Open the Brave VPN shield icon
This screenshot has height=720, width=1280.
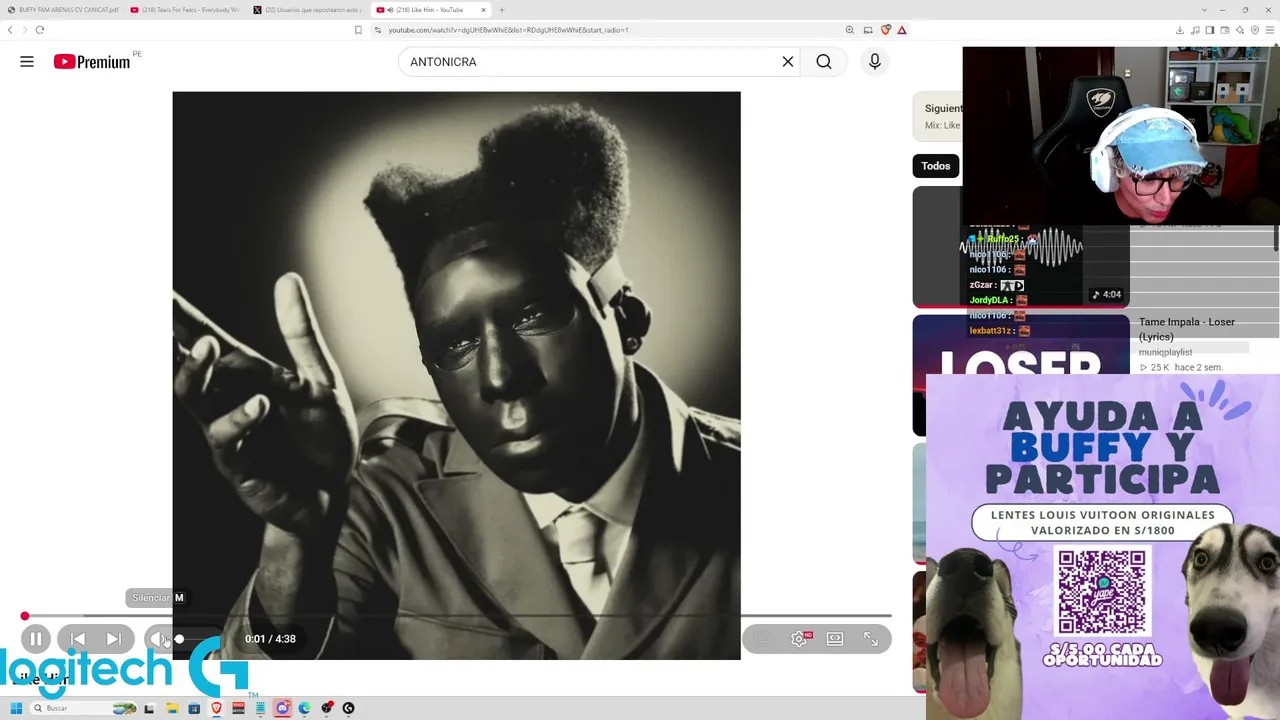coord(1255,30)
